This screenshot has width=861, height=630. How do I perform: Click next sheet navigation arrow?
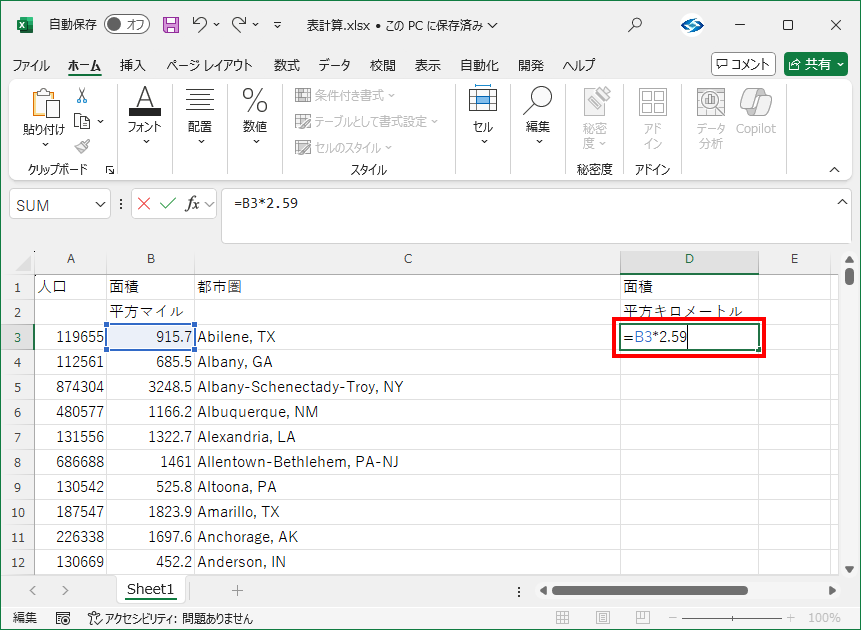[65, 590]
